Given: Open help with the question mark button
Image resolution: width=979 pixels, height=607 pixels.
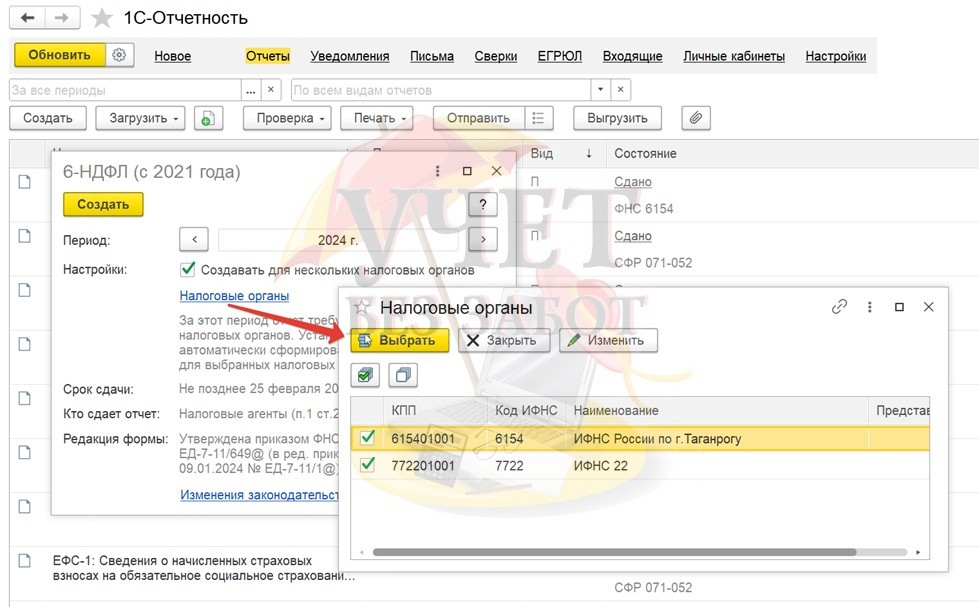Looking at the screenshot, I should pyautogui.click(x=483, y=204).
